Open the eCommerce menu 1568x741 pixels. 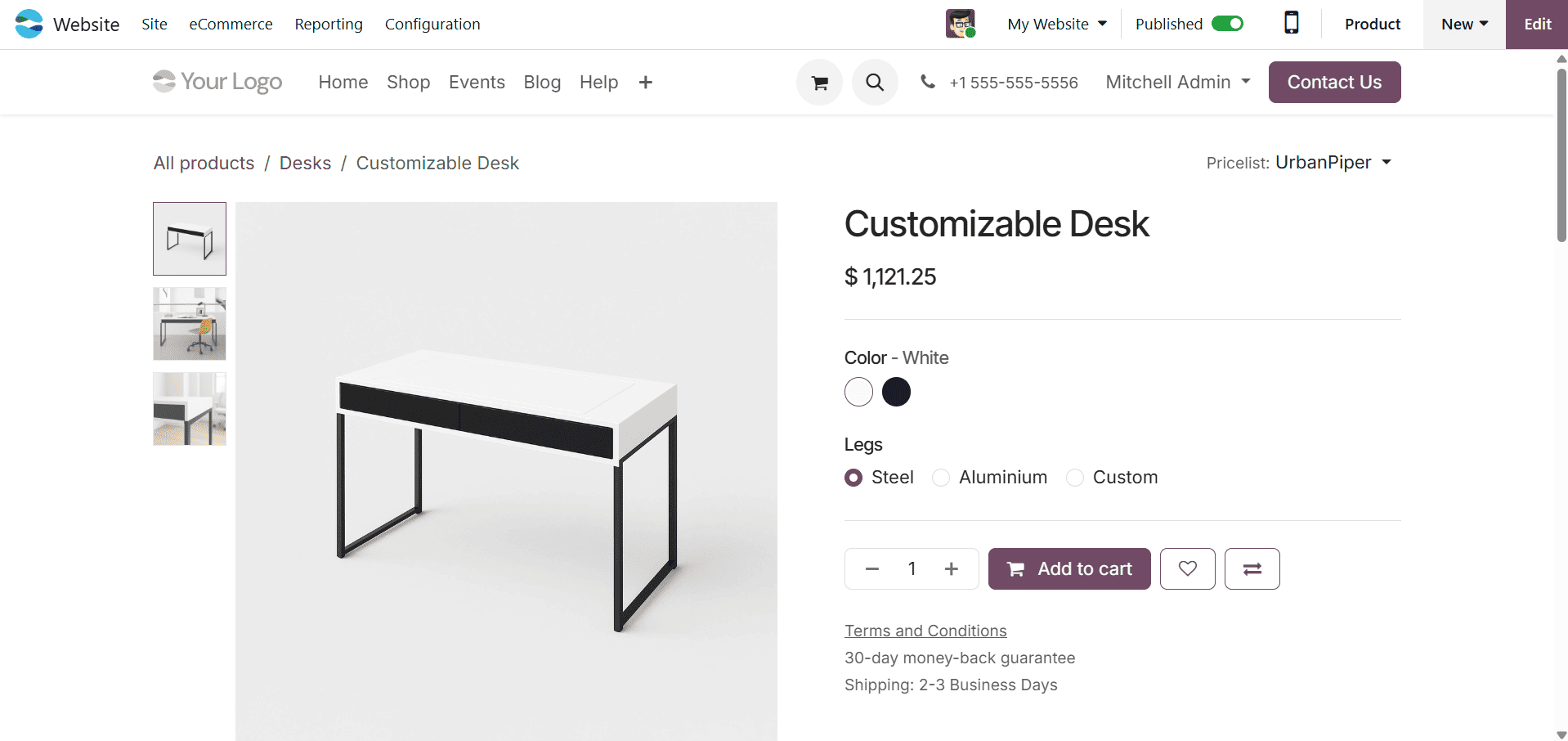(x=231, y=24)
